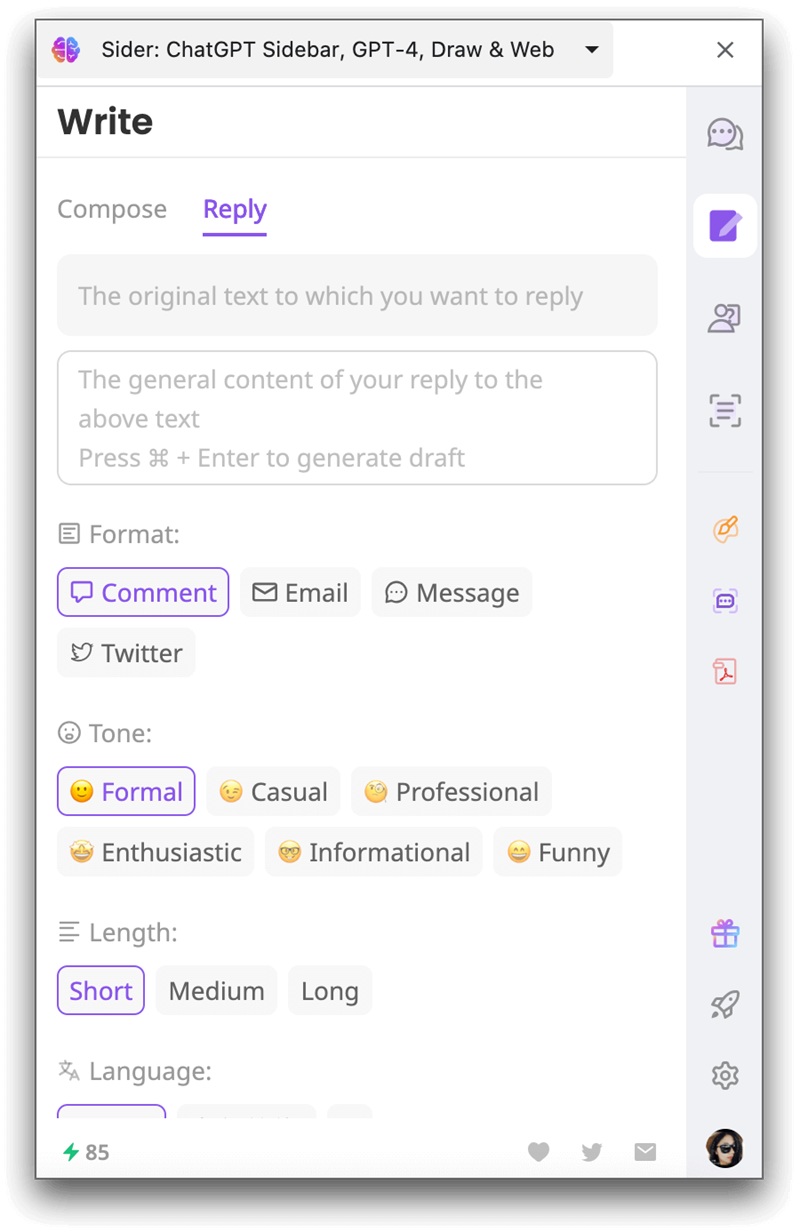Click the OCR text scan icon
800x1232 pixels.
click(x=725, y=410)
